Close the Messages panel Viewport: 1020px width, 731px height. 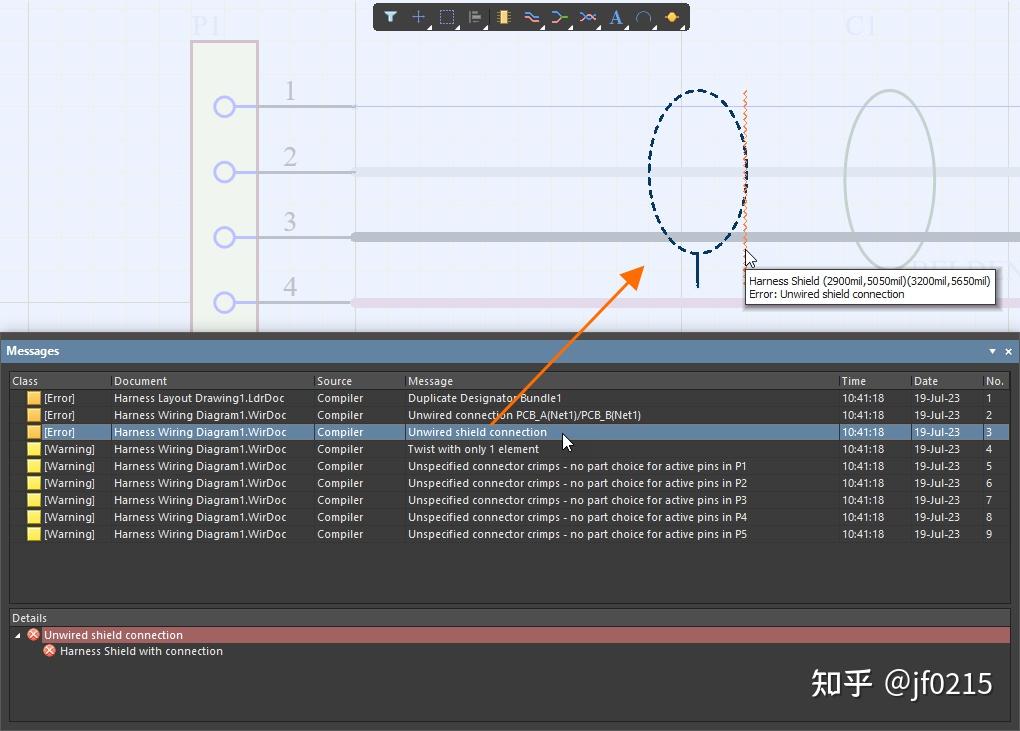[1008, 351]
